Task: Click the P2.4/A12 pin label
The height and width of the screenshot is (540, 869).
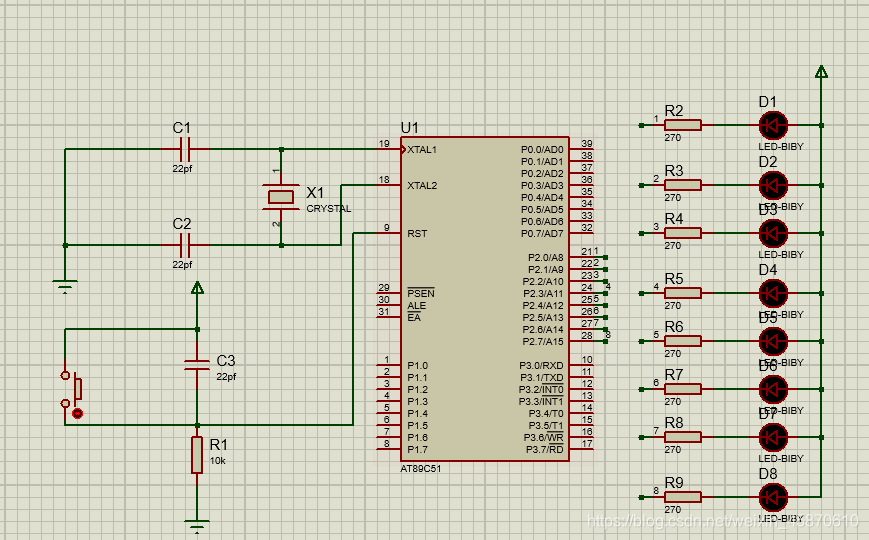Action: click(543, 305)
